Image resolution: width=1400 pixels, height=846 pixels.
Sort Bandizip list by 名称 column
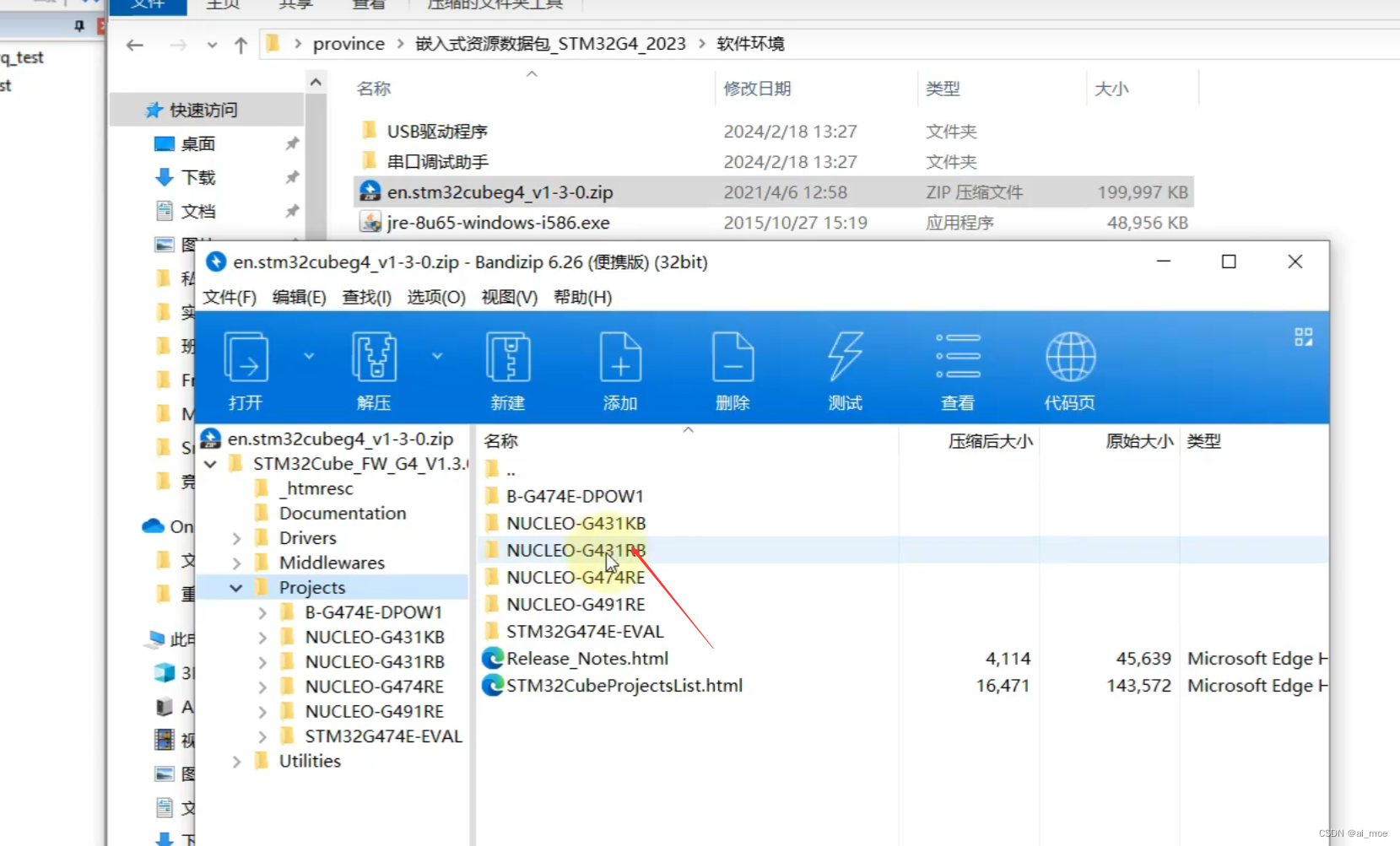[x=501, y=441]
